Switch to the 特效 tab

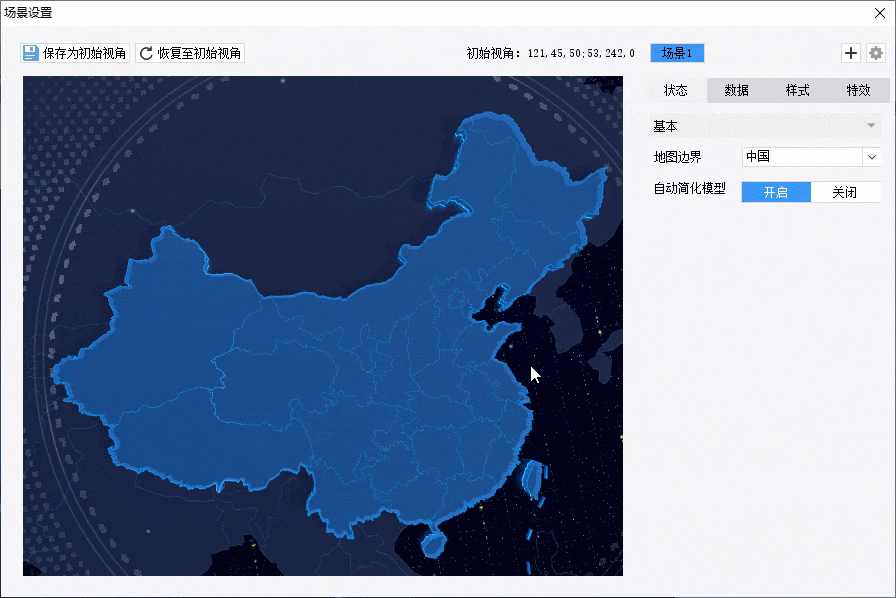pyautogui.click(x=858, y=90)
